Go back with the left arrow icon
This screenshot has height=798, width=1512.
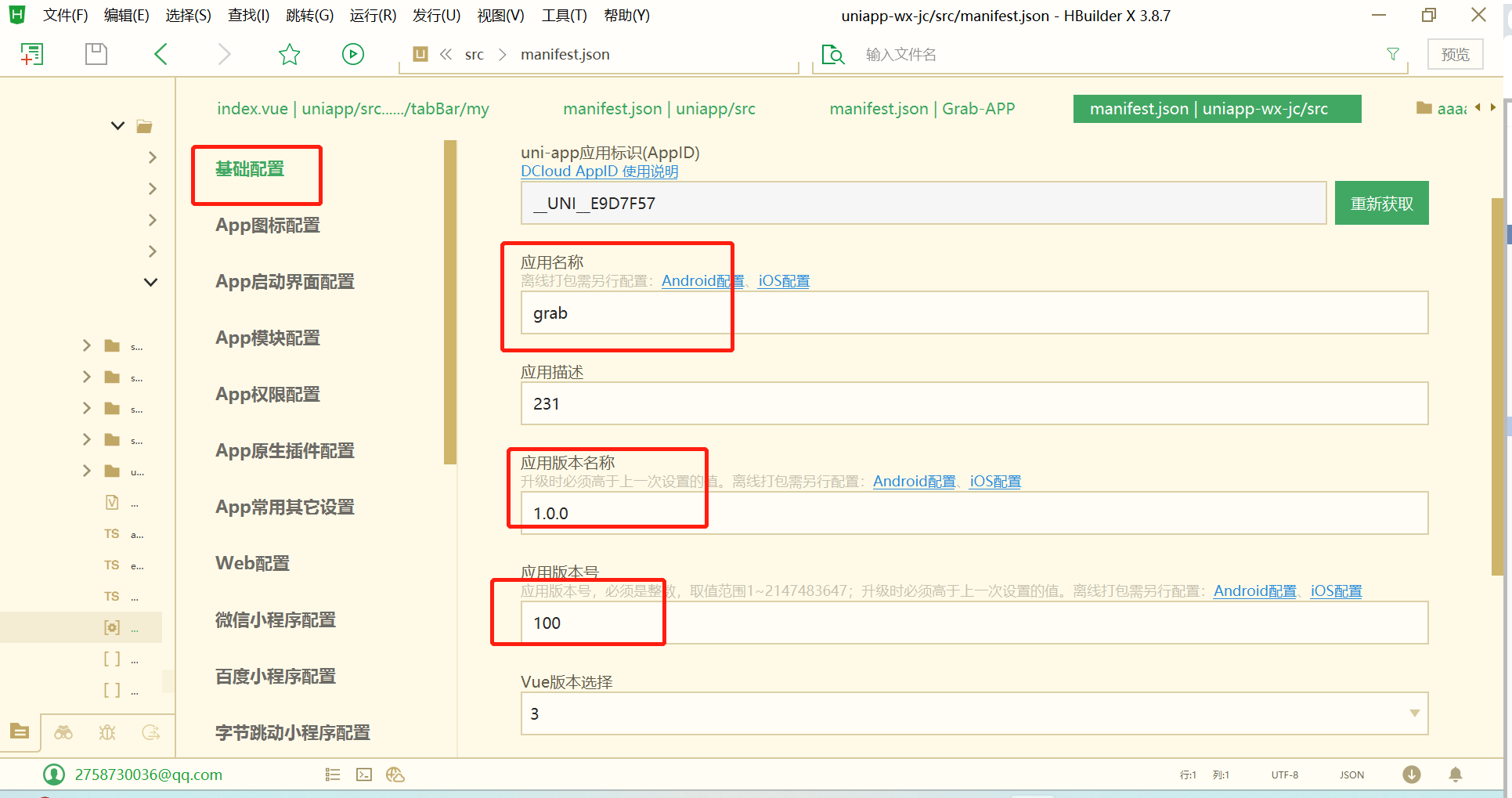(x=161, y=54)
